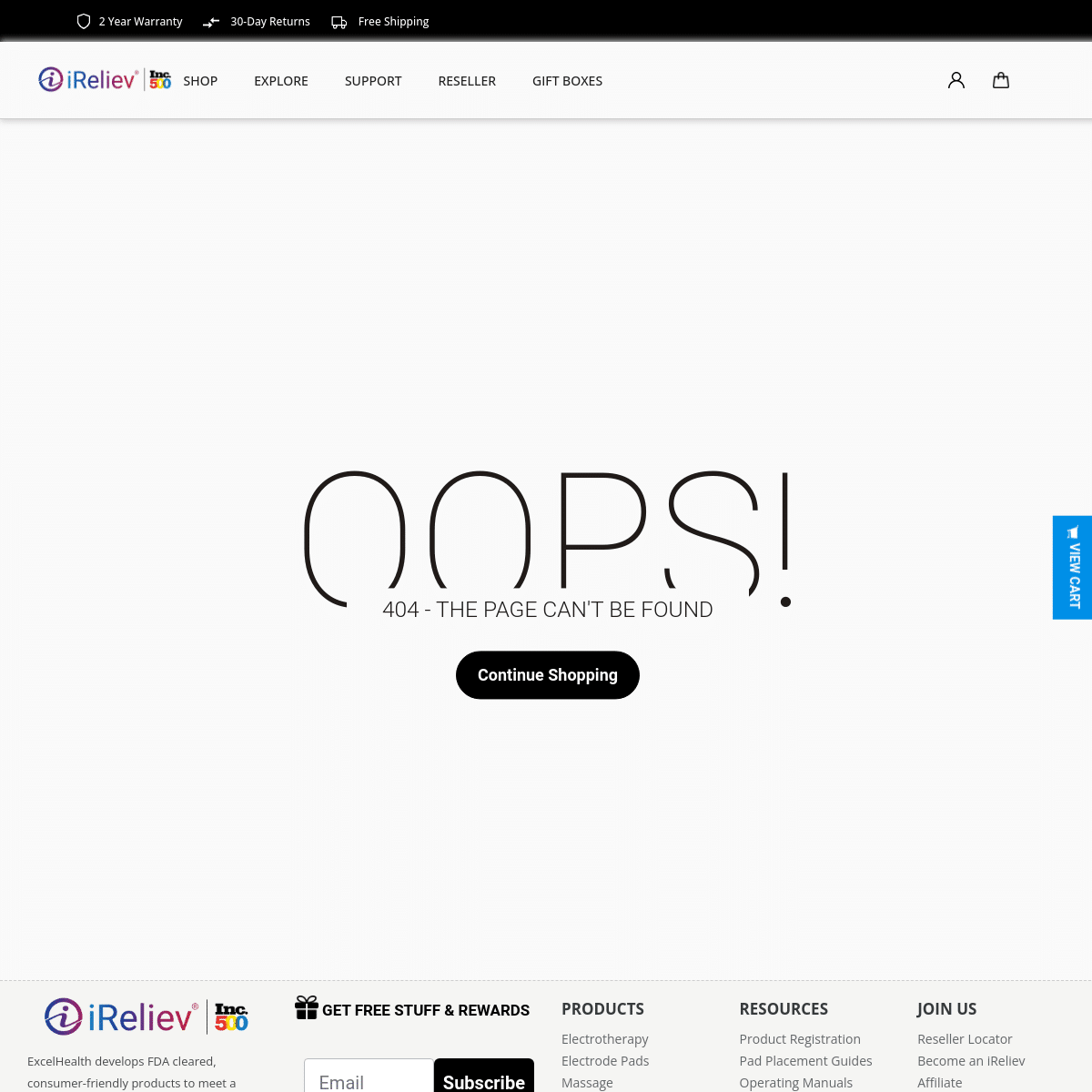Go to GIFT BOXES page
Screen dimensions: 1092x1092
coord(568,81)
